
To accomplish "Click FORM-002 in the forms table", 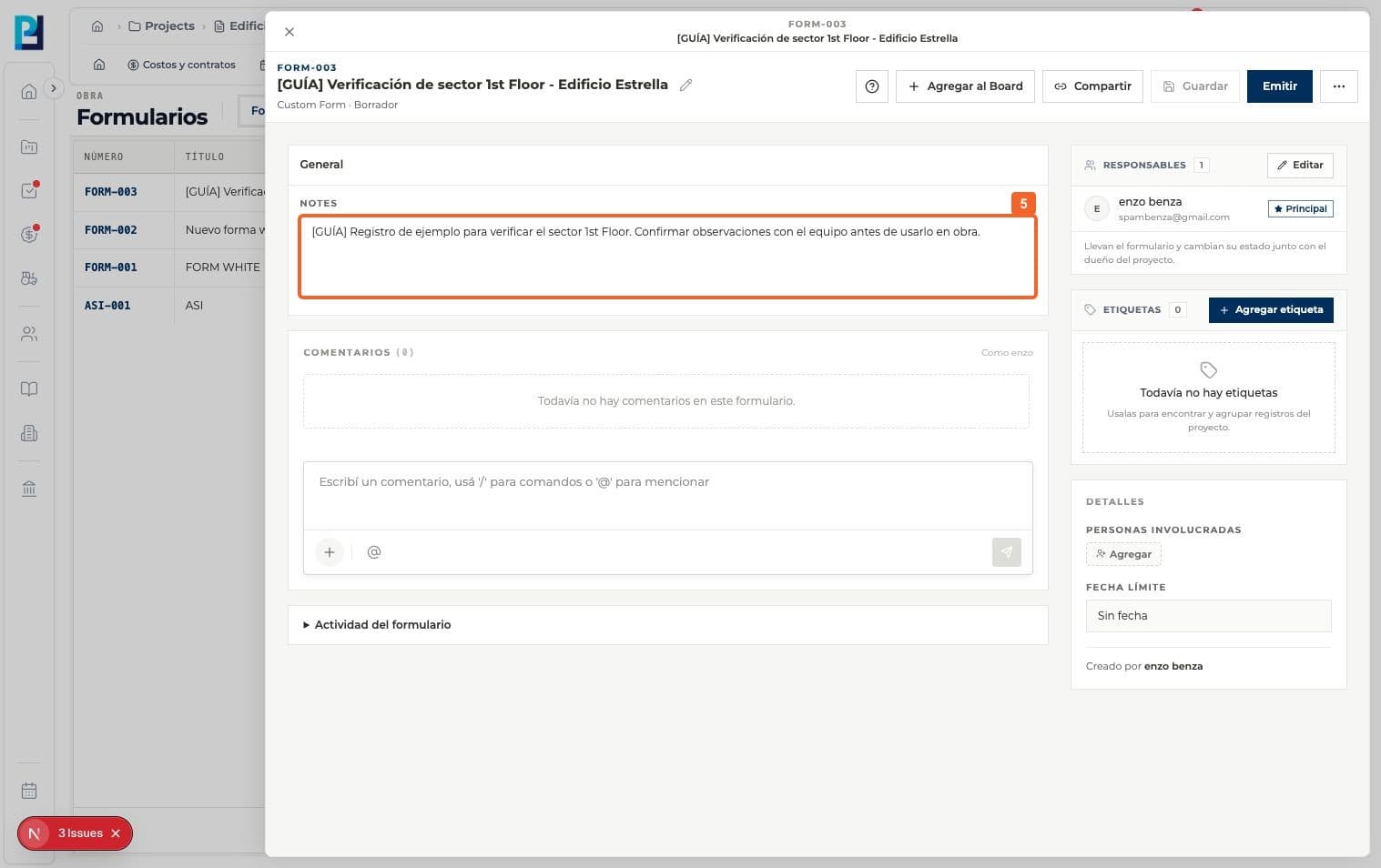I will click(x=111, y=230).
